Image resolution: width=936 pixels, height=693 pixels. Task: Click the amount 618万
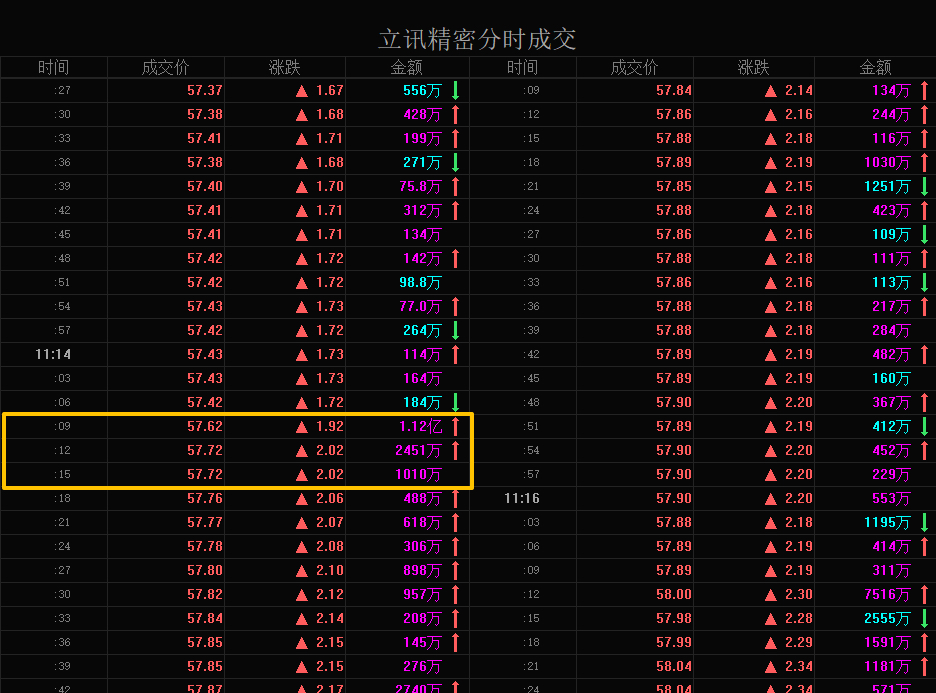coord(422,522)
